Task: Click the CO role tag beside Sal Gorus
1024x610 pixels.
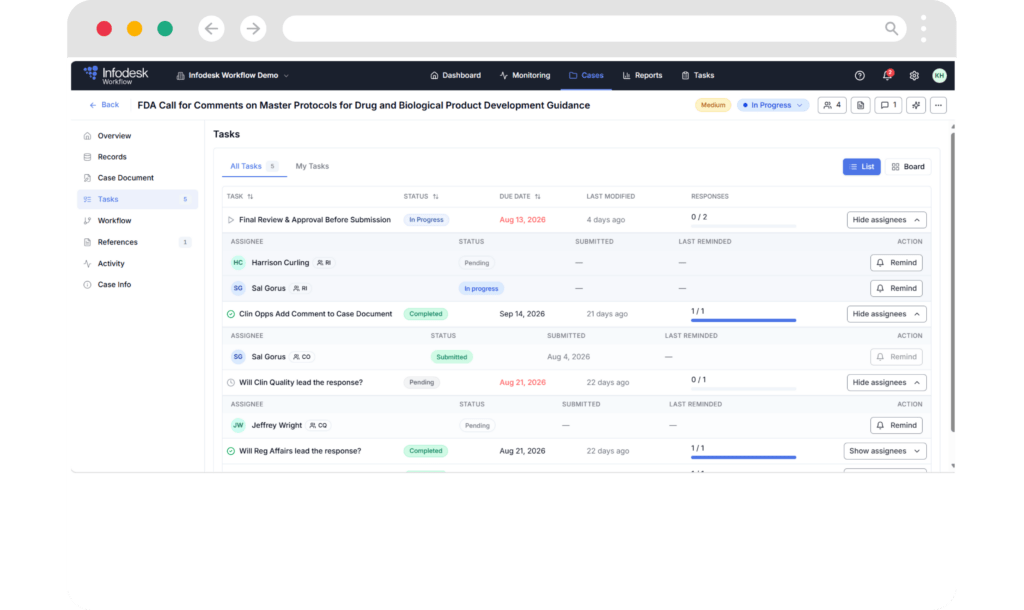Action: click(x=302, y=357)
